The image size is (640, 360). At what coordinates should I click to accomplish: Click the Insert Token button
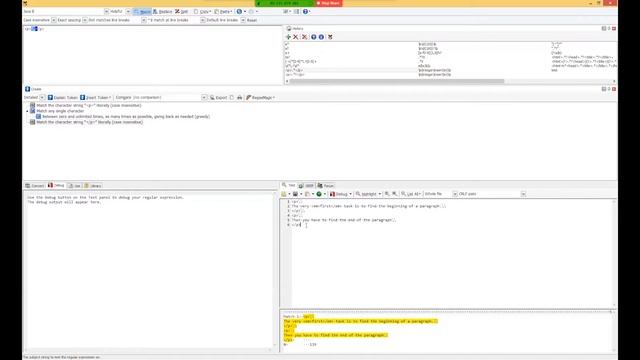(x=96, y=98)
